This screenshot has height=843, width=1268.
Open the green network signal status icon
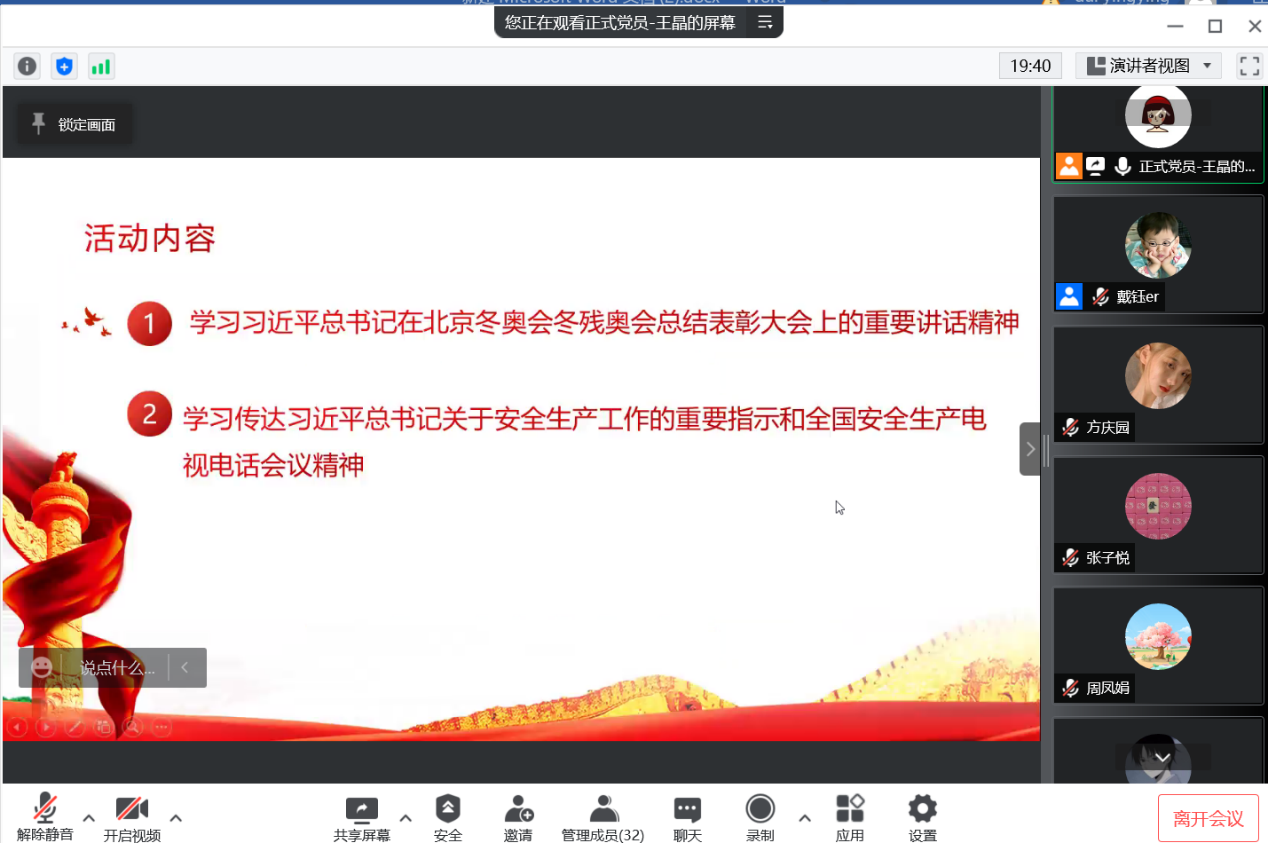[101, 66]
